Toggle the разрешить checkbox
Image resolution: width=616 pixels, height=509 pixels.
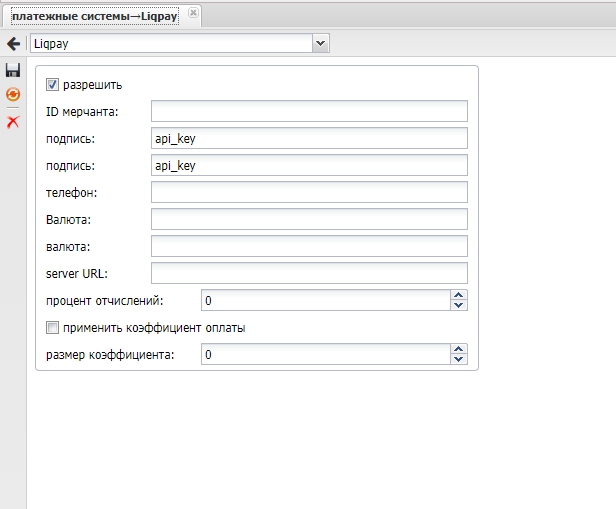(x=53, y=85)
